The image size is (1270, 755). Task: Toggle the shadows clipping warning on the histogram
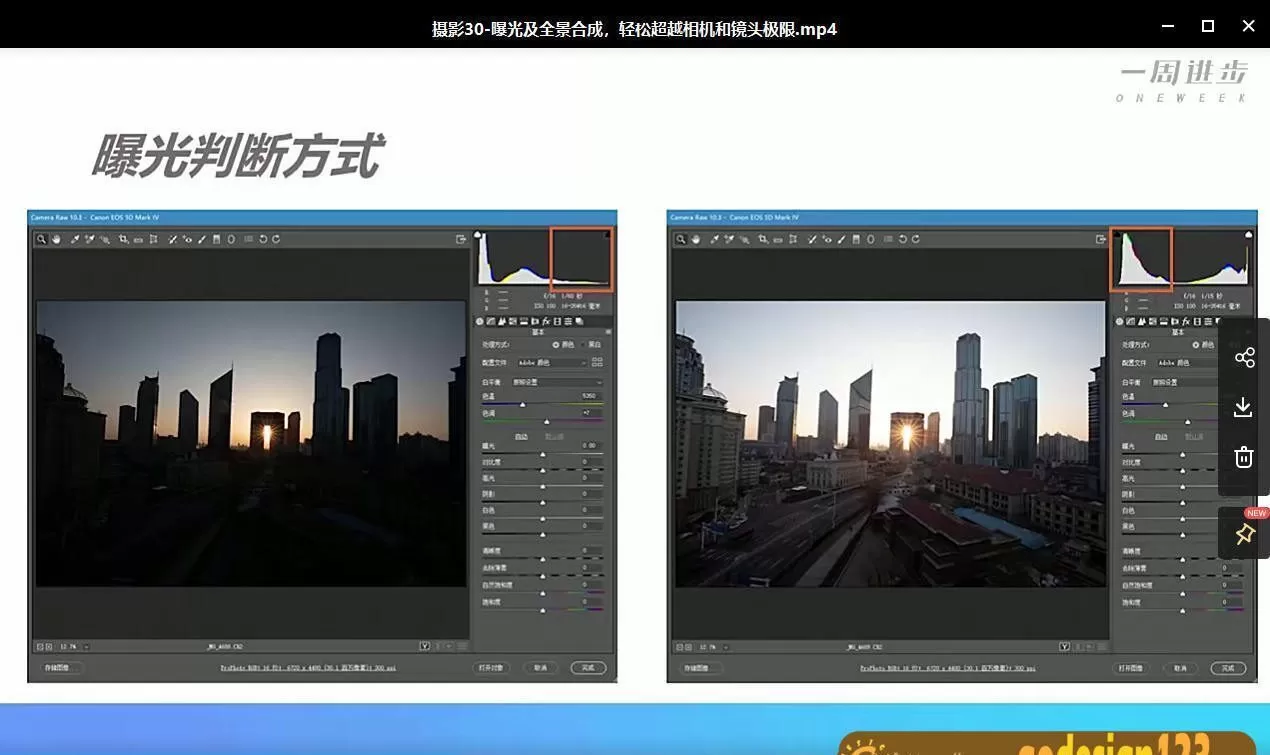478,233
